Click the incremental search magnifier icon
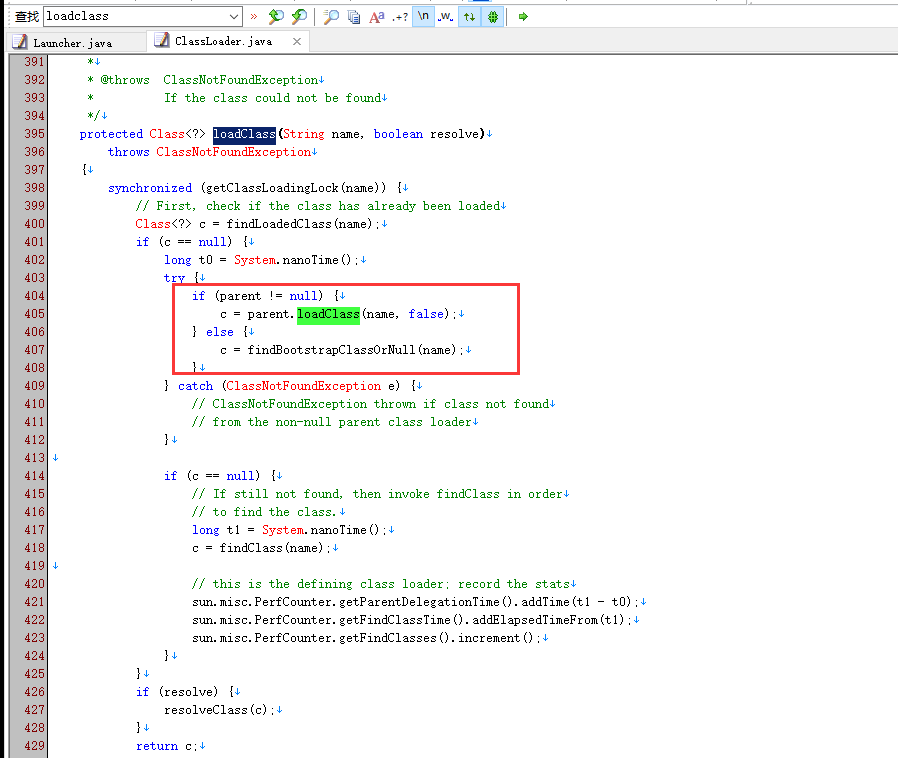This screenshot has height=758, width=898. pos(329,16)
